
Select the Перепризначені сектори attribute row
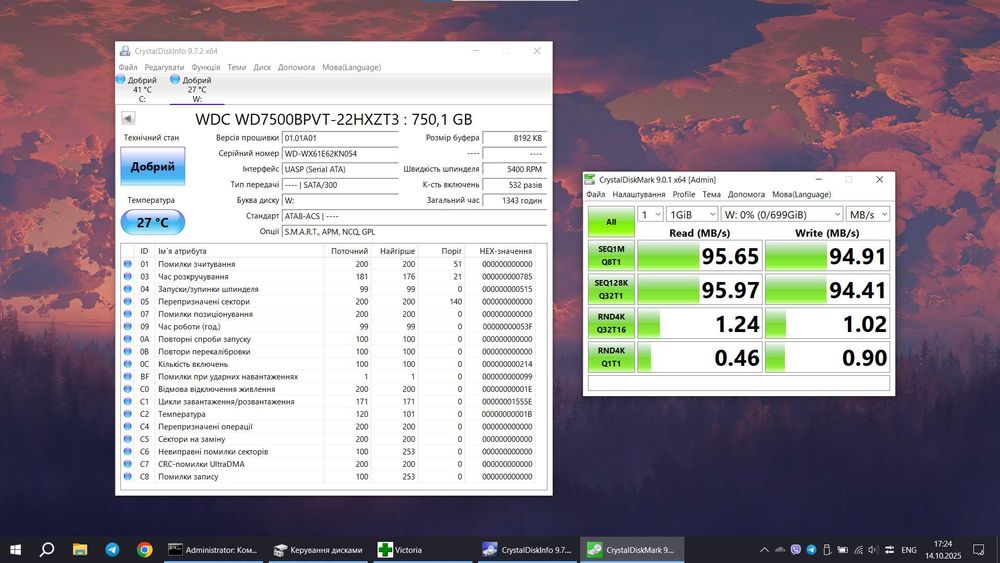coord(328,302)
